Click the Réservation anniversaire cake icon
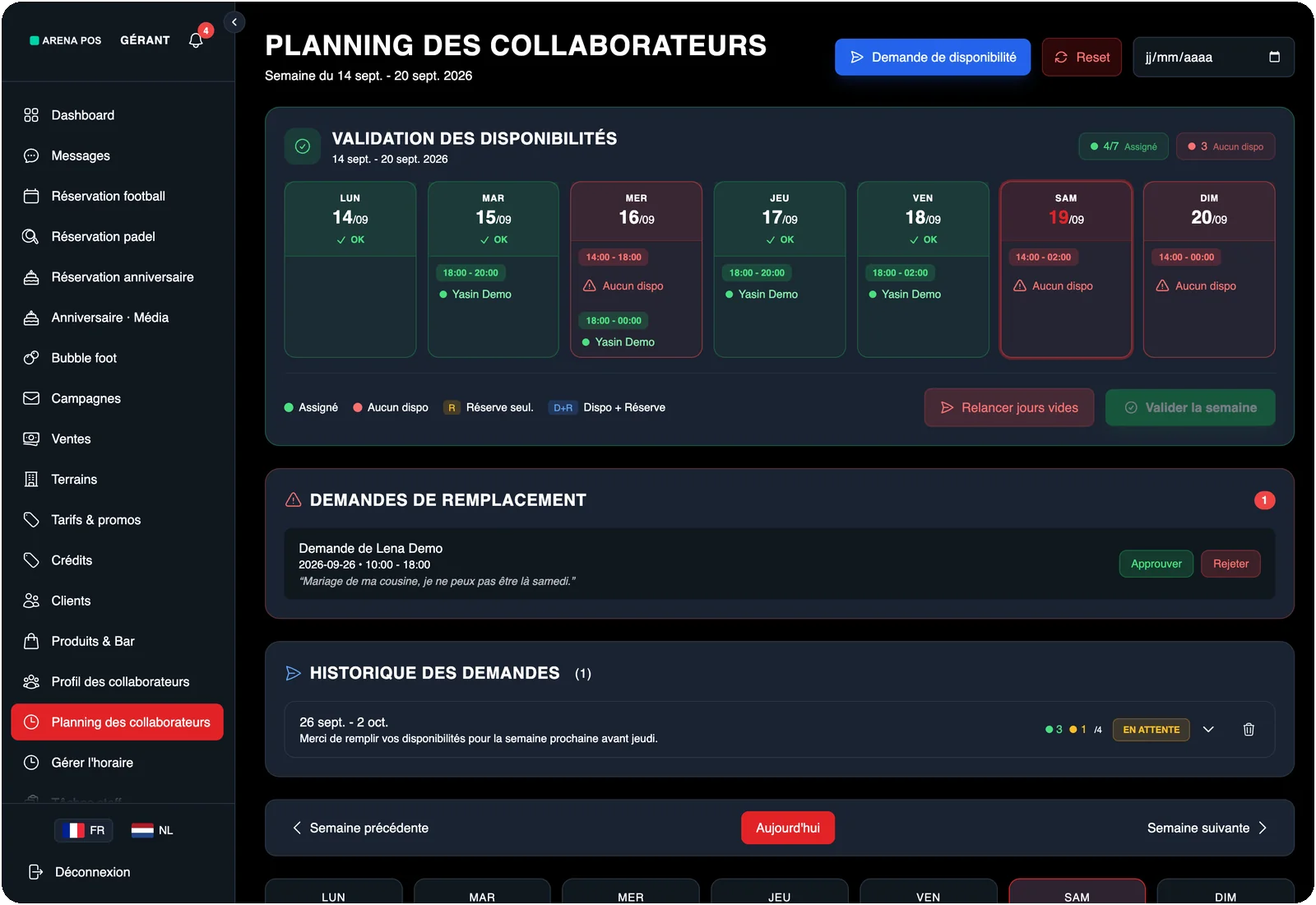The image size is (1316, 905). [31, 277]
